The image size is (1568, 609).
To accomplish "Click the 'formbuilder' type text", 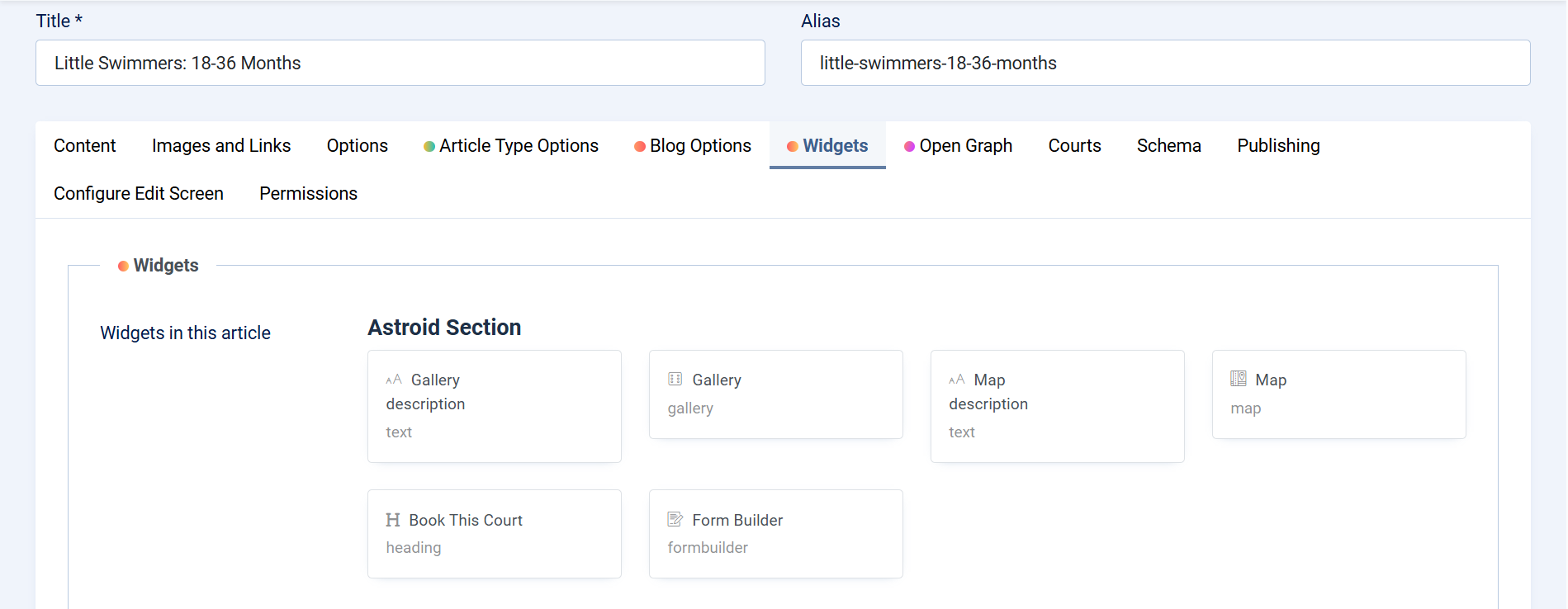I will 708,548.
